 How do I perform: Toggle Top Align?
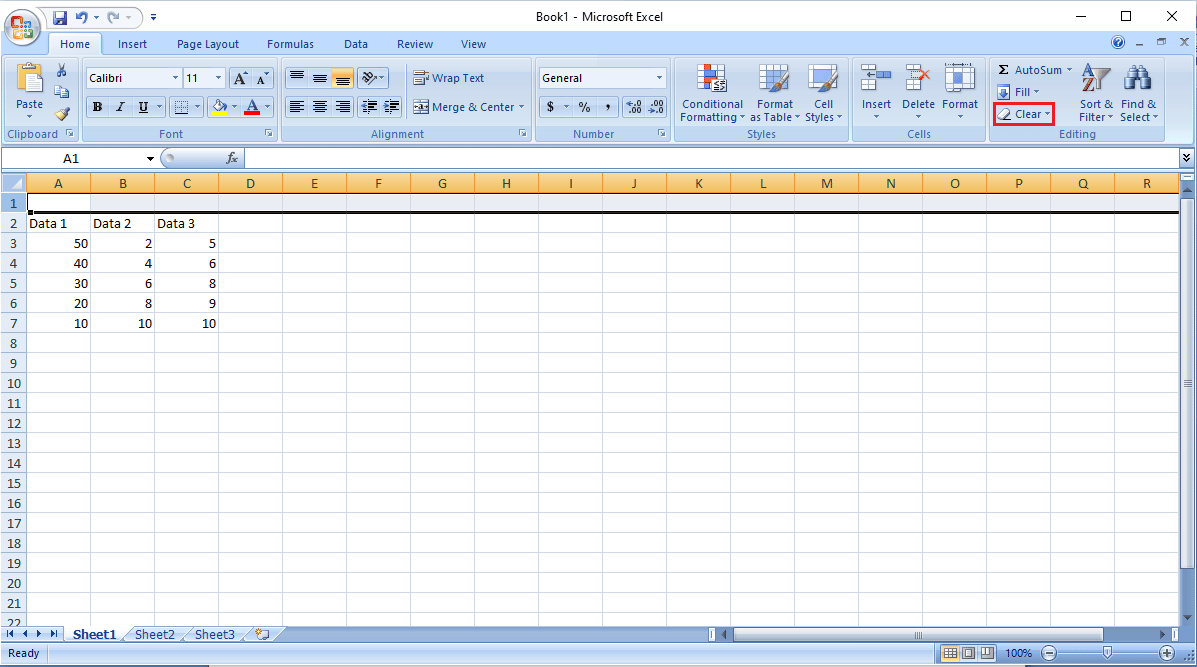(x=296, y=78)
